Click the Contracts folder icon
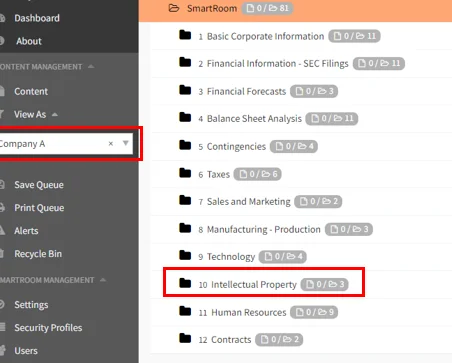 pyautogui.click(x=185, y=338)
